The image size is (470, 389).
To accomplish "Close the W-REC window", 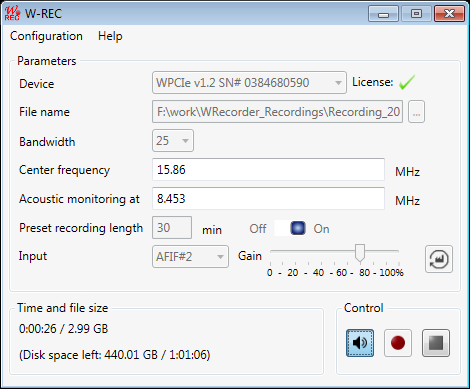I will pos(449,14).
